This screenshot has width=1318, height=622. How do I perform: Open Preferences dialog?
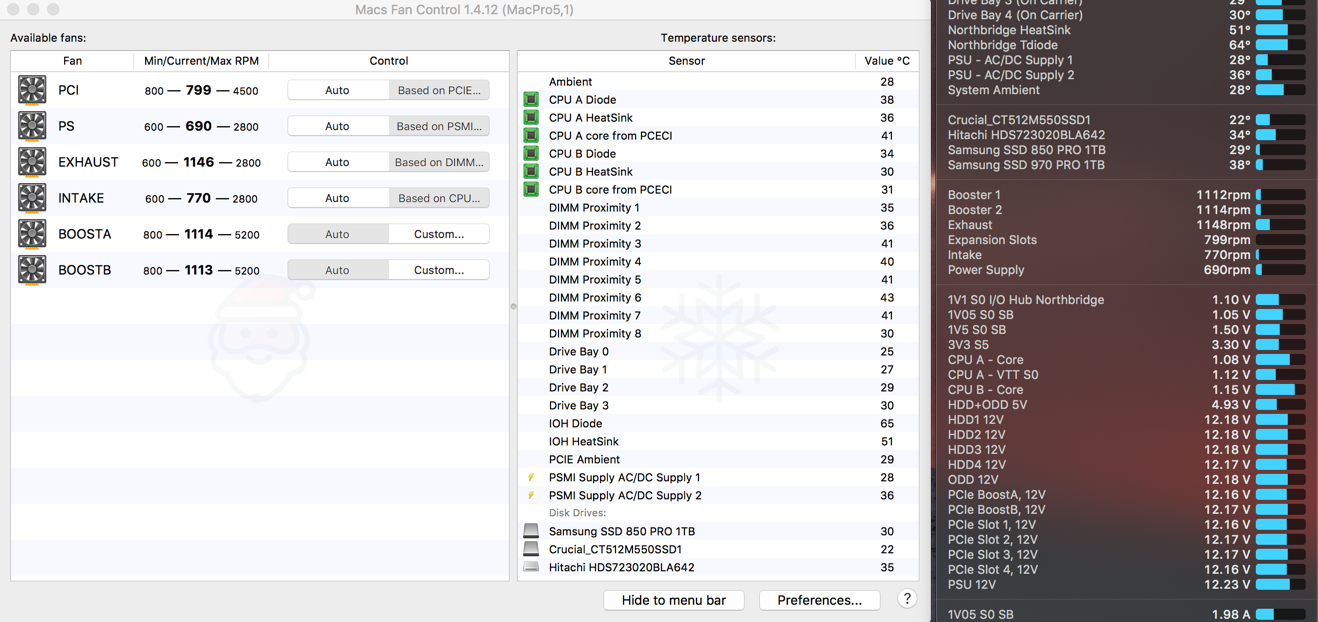point(820,600)
